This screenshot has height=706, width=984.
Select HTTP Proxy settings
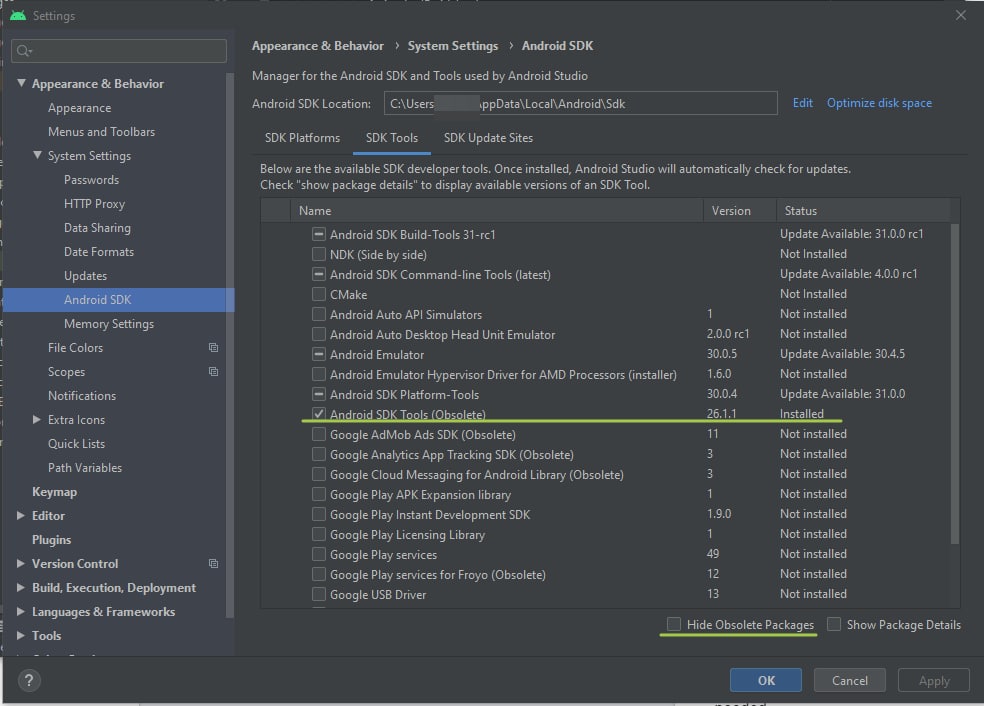tap(94, 204)
